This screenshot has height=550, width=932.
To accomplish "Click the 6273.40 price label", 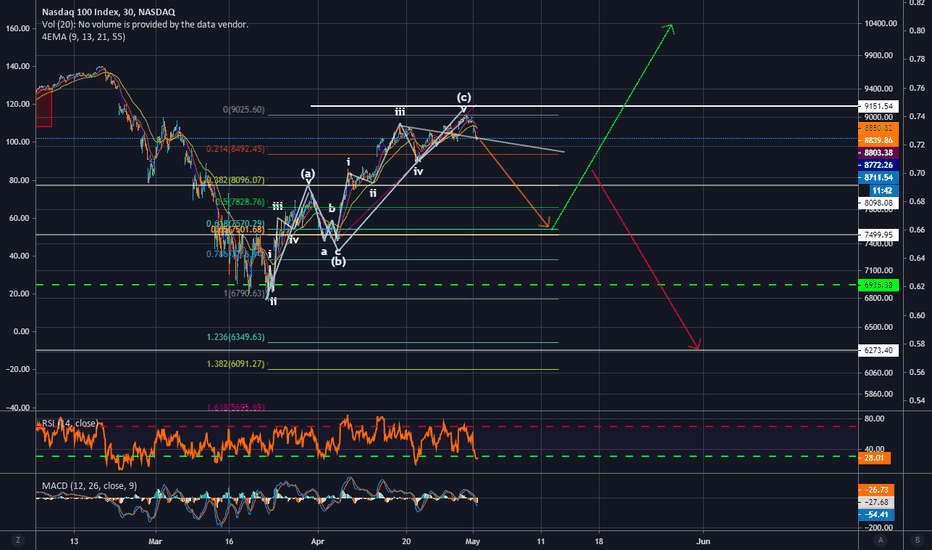I will click(x=878, y=351).
